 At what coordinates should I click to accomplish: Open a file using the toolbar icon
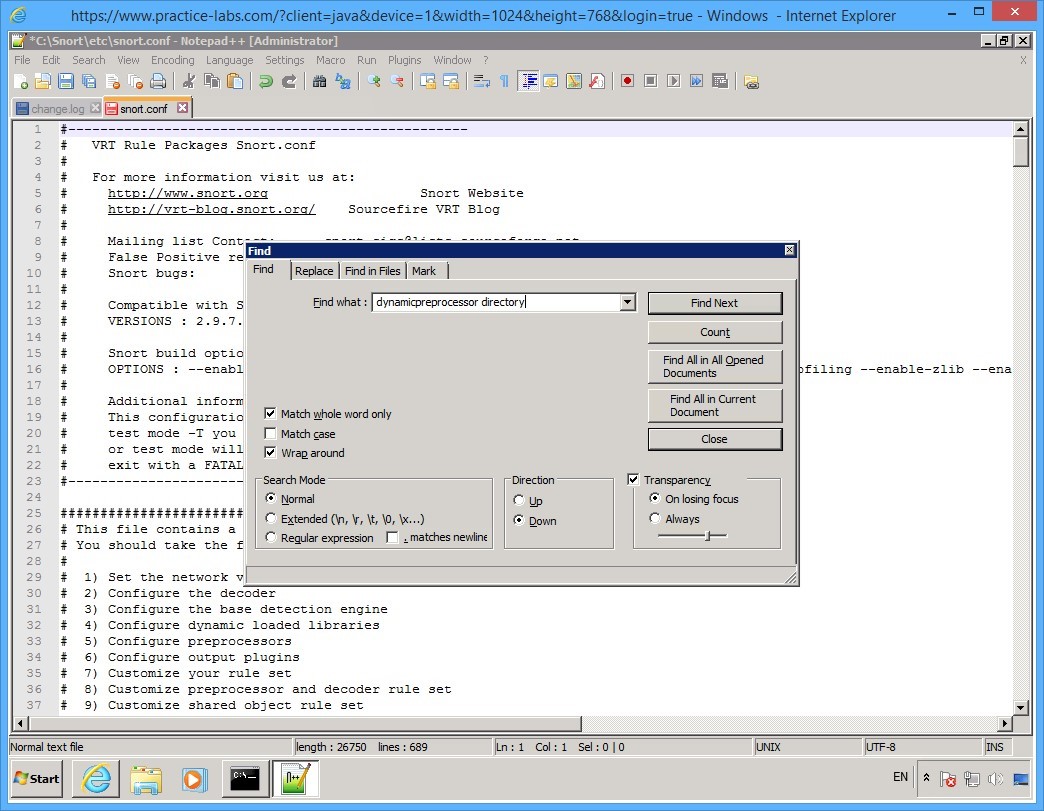point(45,80)
